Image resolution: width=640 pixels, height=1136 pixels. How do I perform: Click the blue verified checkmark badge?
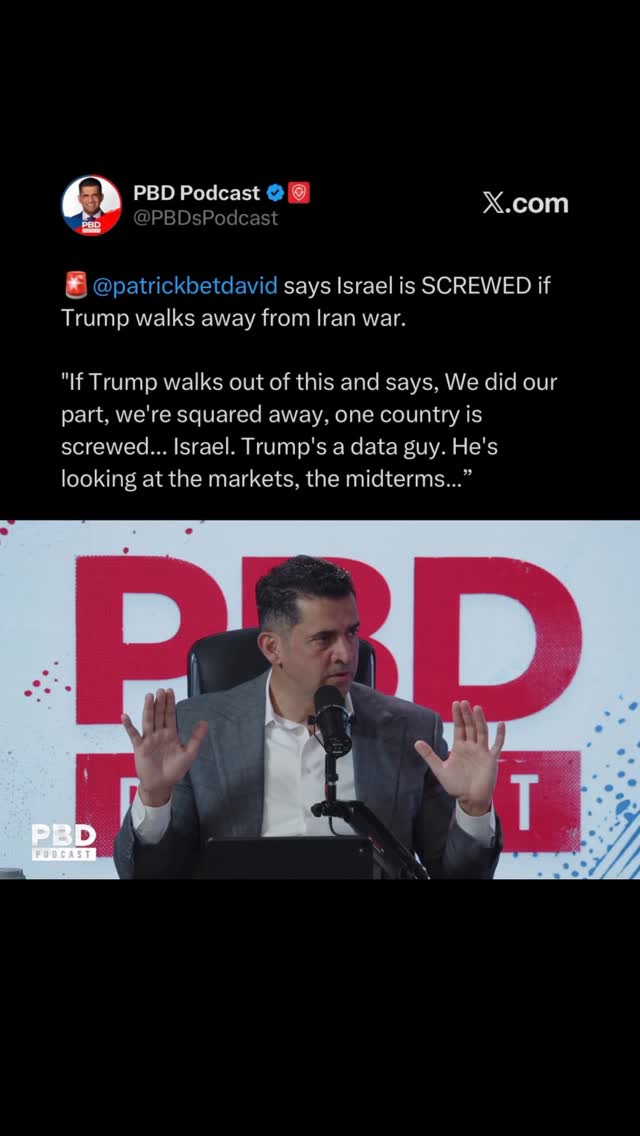pos(275,193)
